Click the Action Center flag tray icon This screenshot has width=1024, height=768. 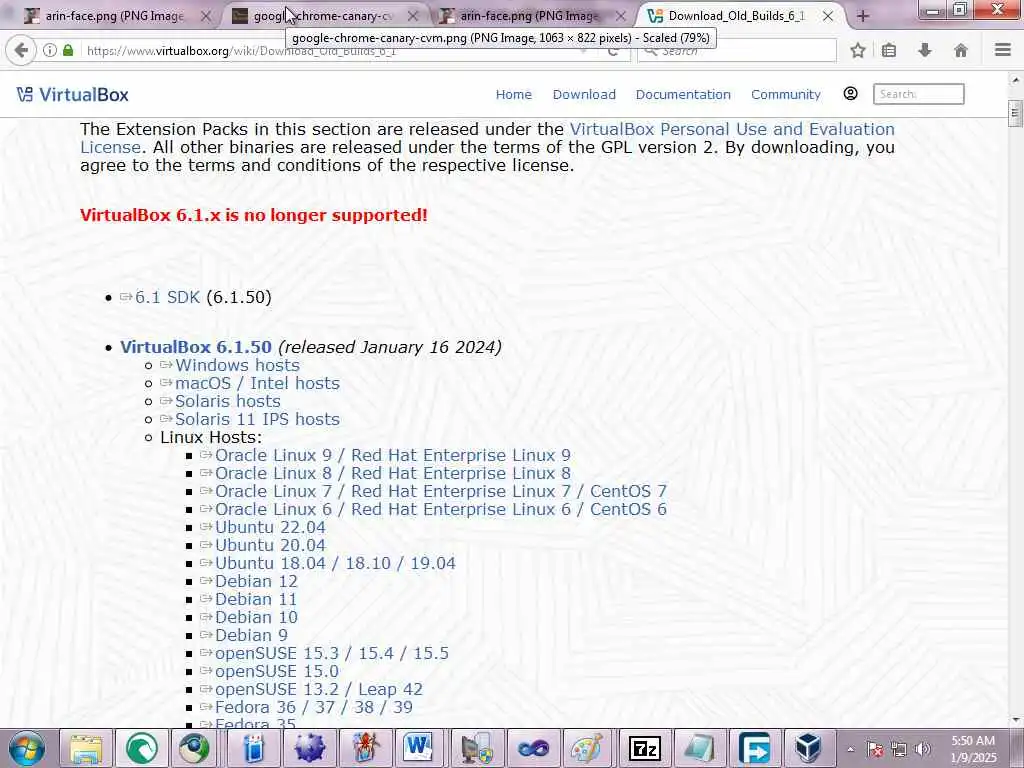click(x=875, y=749)
